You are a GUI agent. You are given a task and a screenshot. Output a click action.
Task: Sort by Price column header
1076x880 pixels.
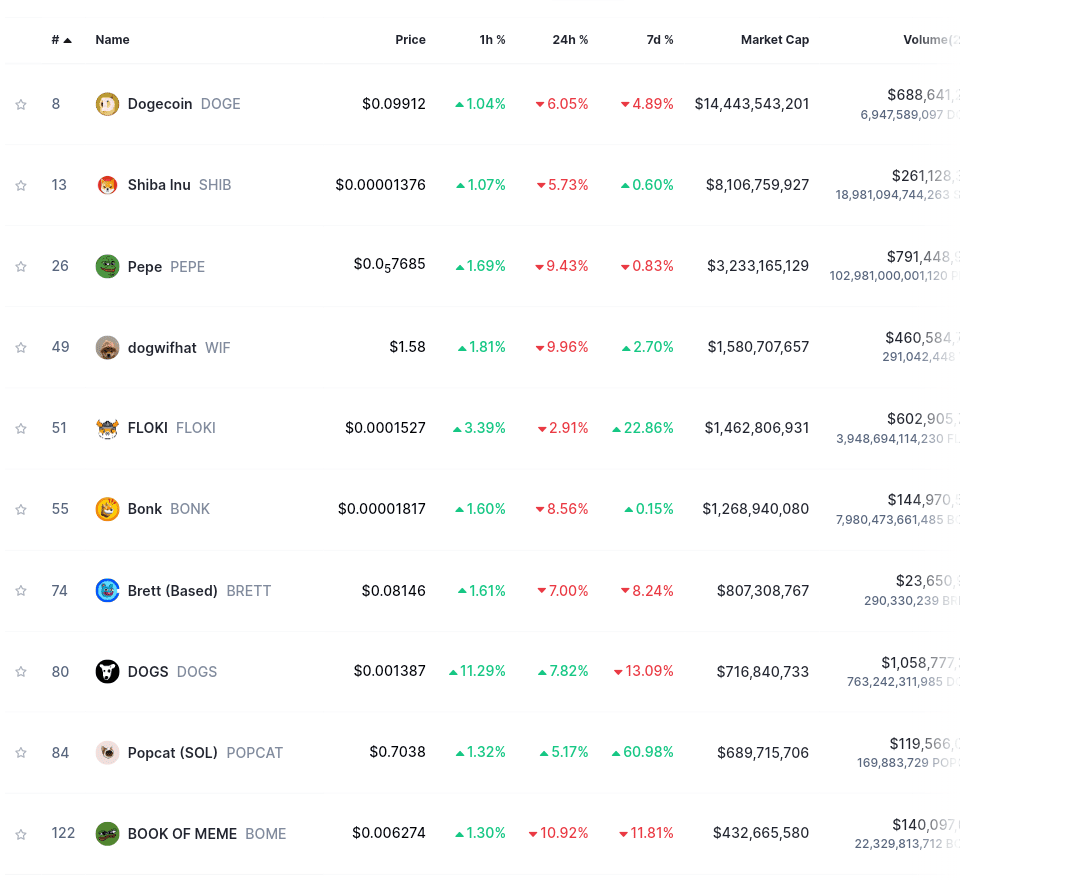pos(410,40)
